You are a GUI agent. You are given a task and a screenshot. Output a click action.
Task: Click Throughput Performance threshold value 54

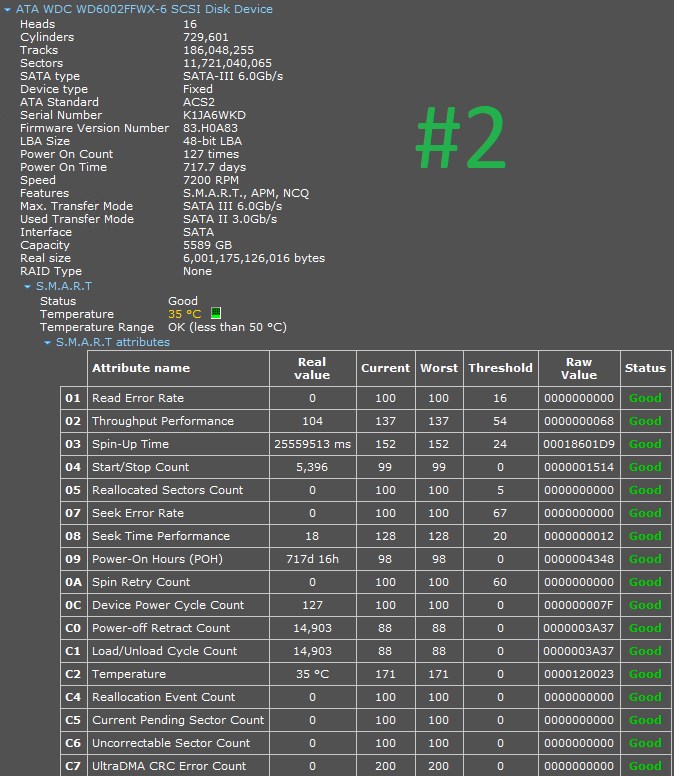[500, 421]
